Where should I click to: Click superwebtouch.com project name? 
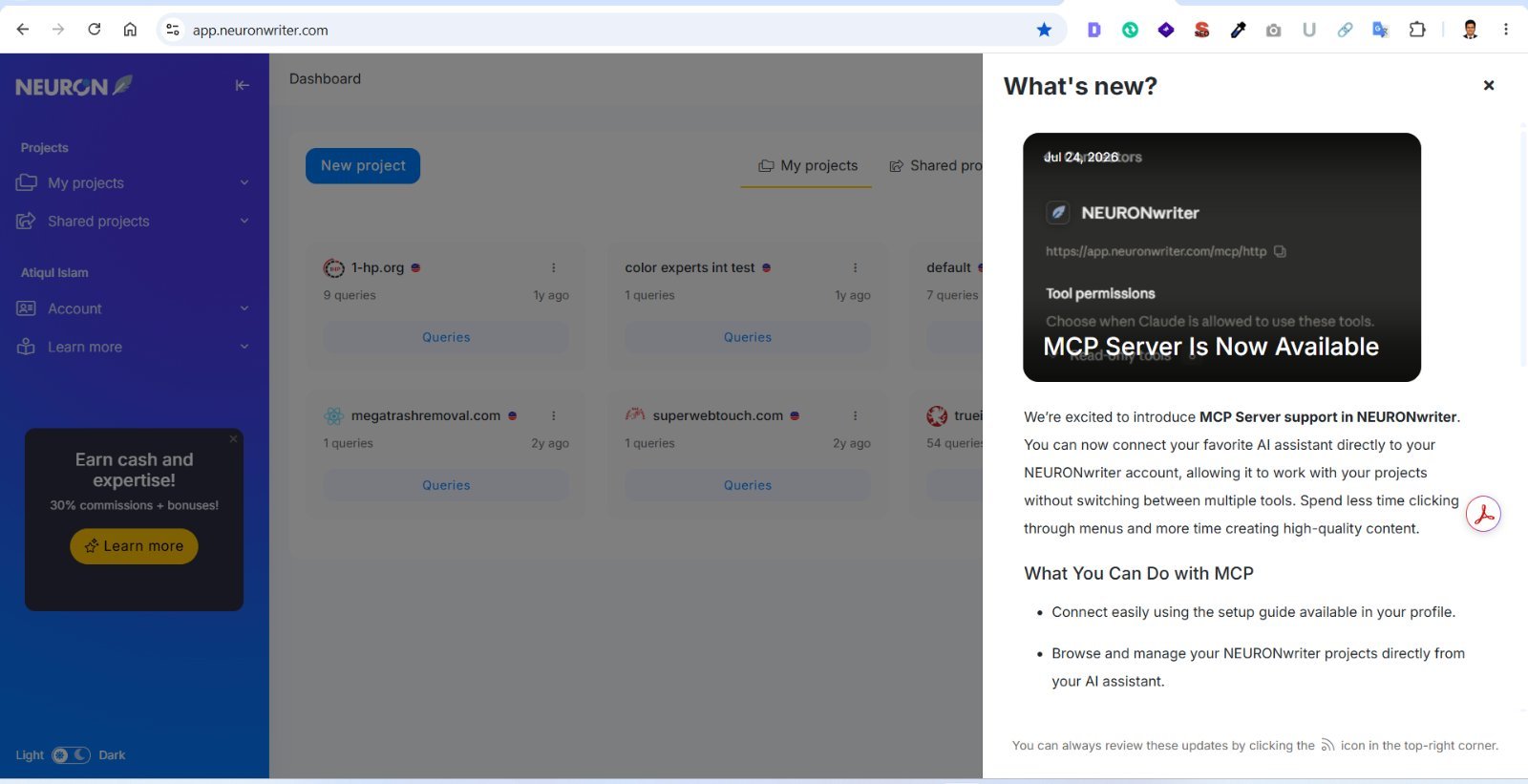click(718, 415)
